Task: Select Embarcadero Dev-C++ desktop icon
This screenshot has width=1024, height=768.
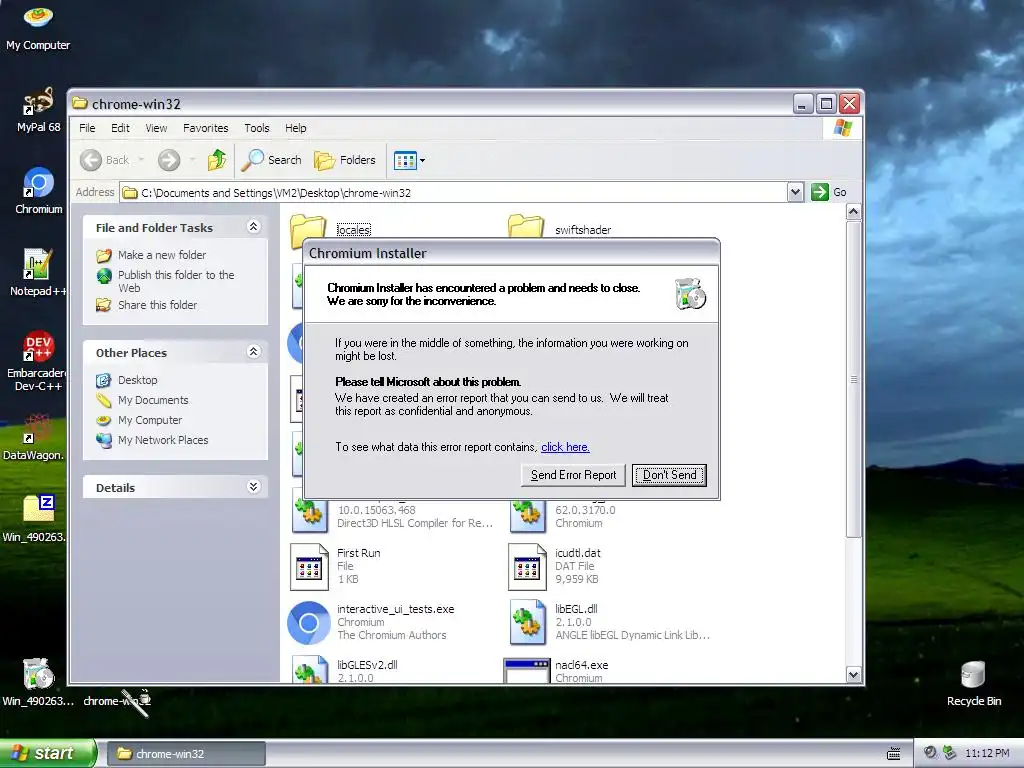Action: [x=38, y=361]
